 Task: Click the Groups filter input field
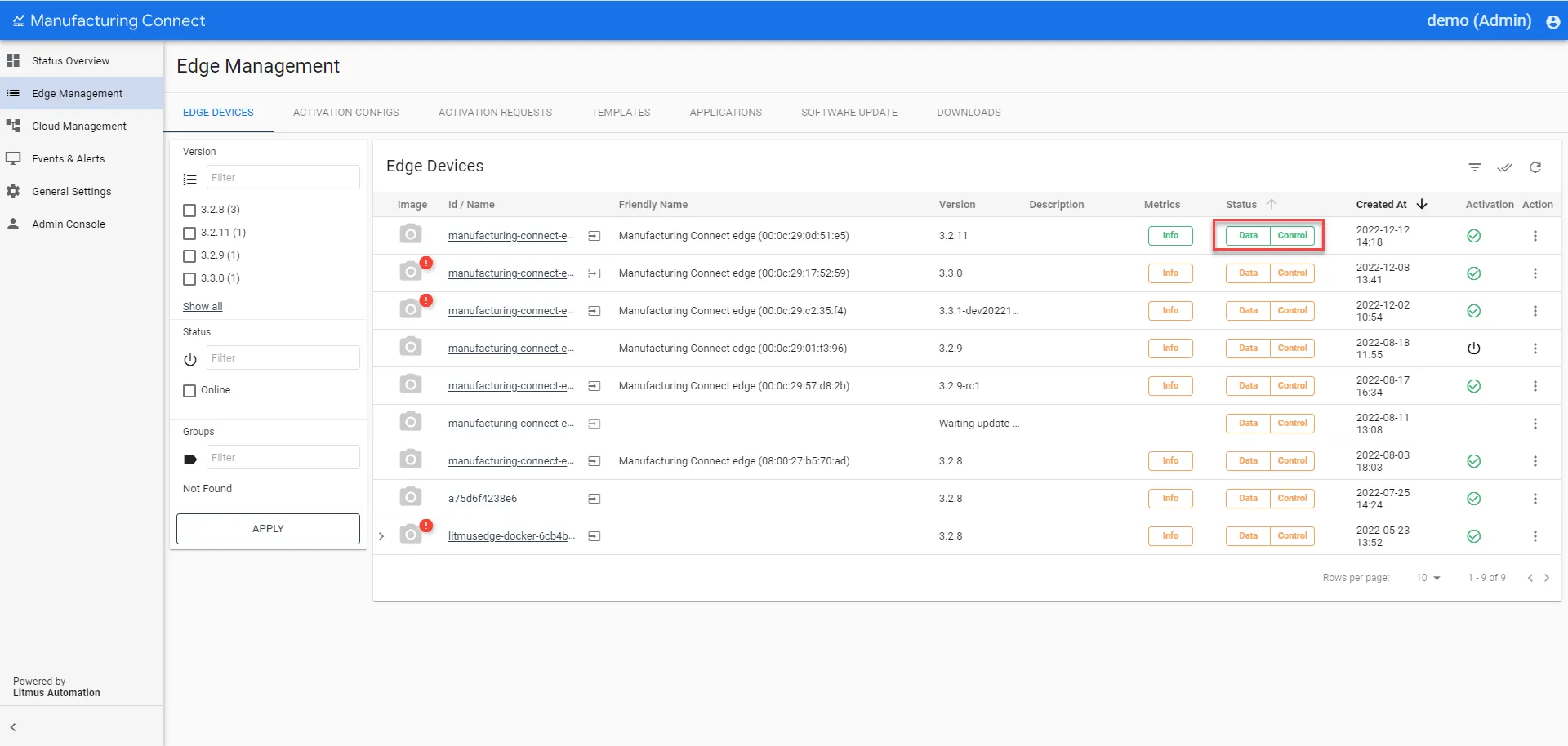pyautogui.click(x=283, y=458)
